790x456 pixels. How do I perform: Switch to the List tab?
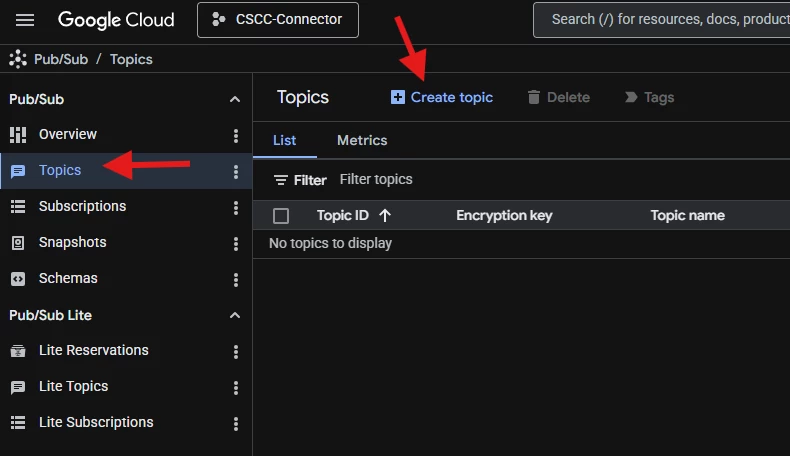click(x=285, y=141)
